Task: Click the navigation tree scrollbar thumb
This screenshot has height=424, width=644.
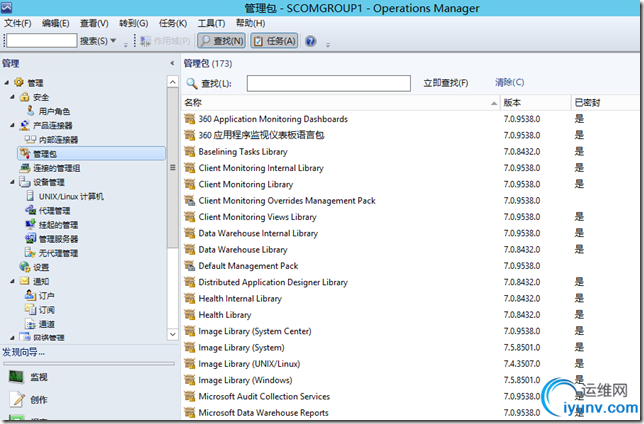Action: click(x=173, y=168)
